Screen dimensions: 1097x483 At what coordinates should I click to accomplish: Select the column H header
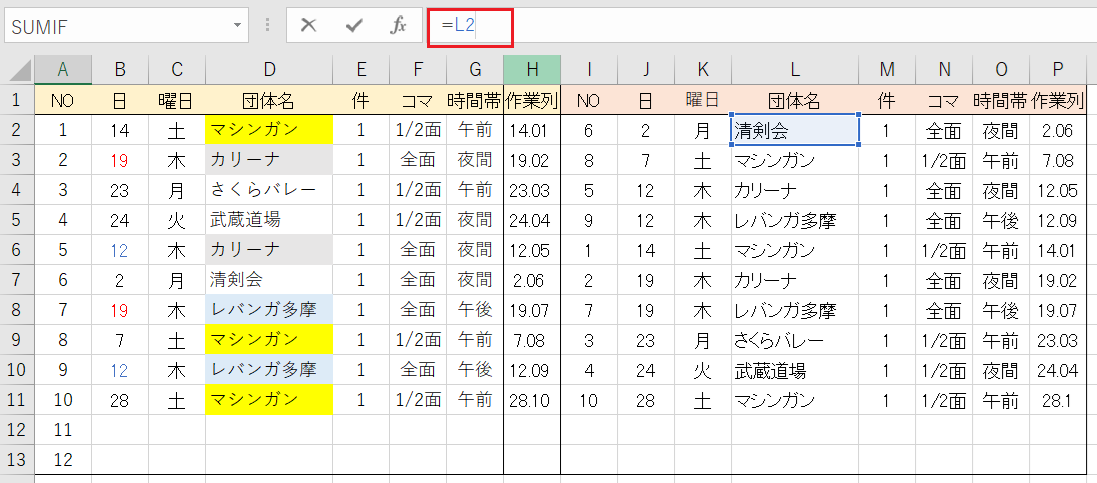[532, 69]
